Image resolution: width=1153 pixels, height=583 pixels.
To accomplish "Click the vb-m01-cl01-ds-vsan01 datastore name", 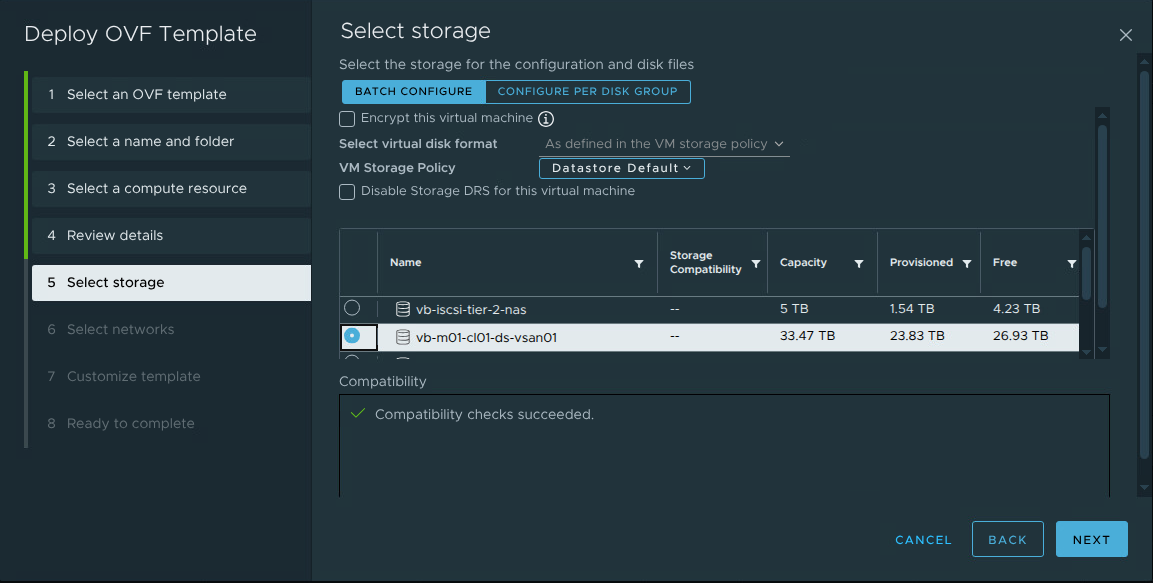I will tap(486, 338).
